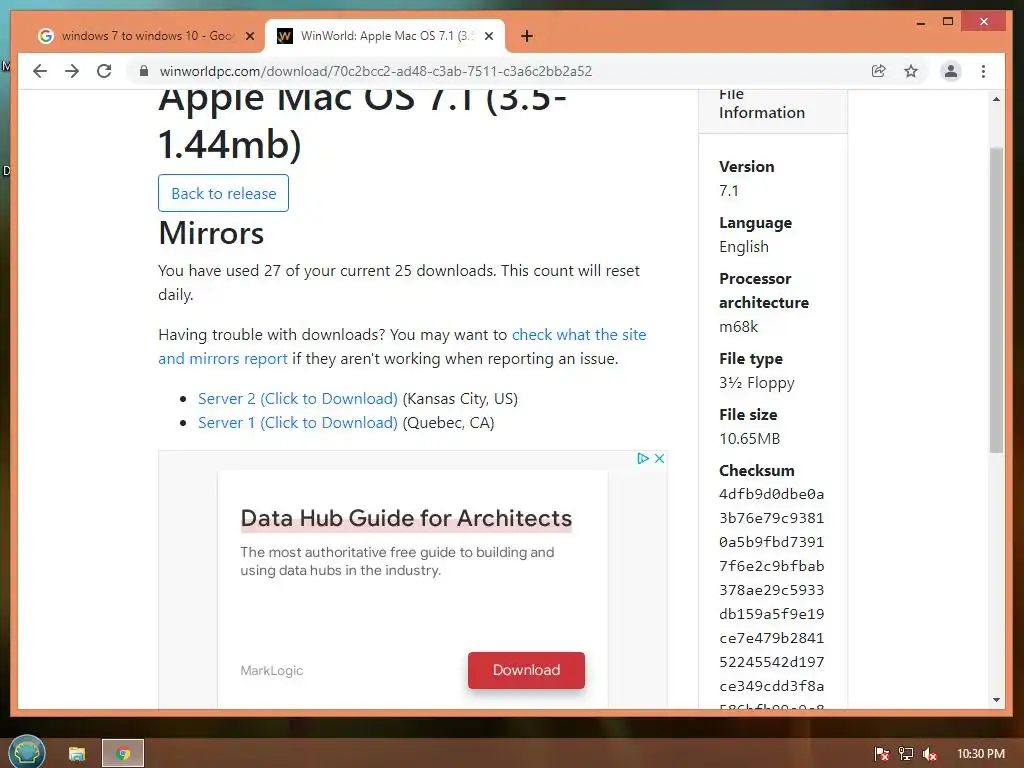
Task: Click scrollbar up arrow
Action: point(996,99)
